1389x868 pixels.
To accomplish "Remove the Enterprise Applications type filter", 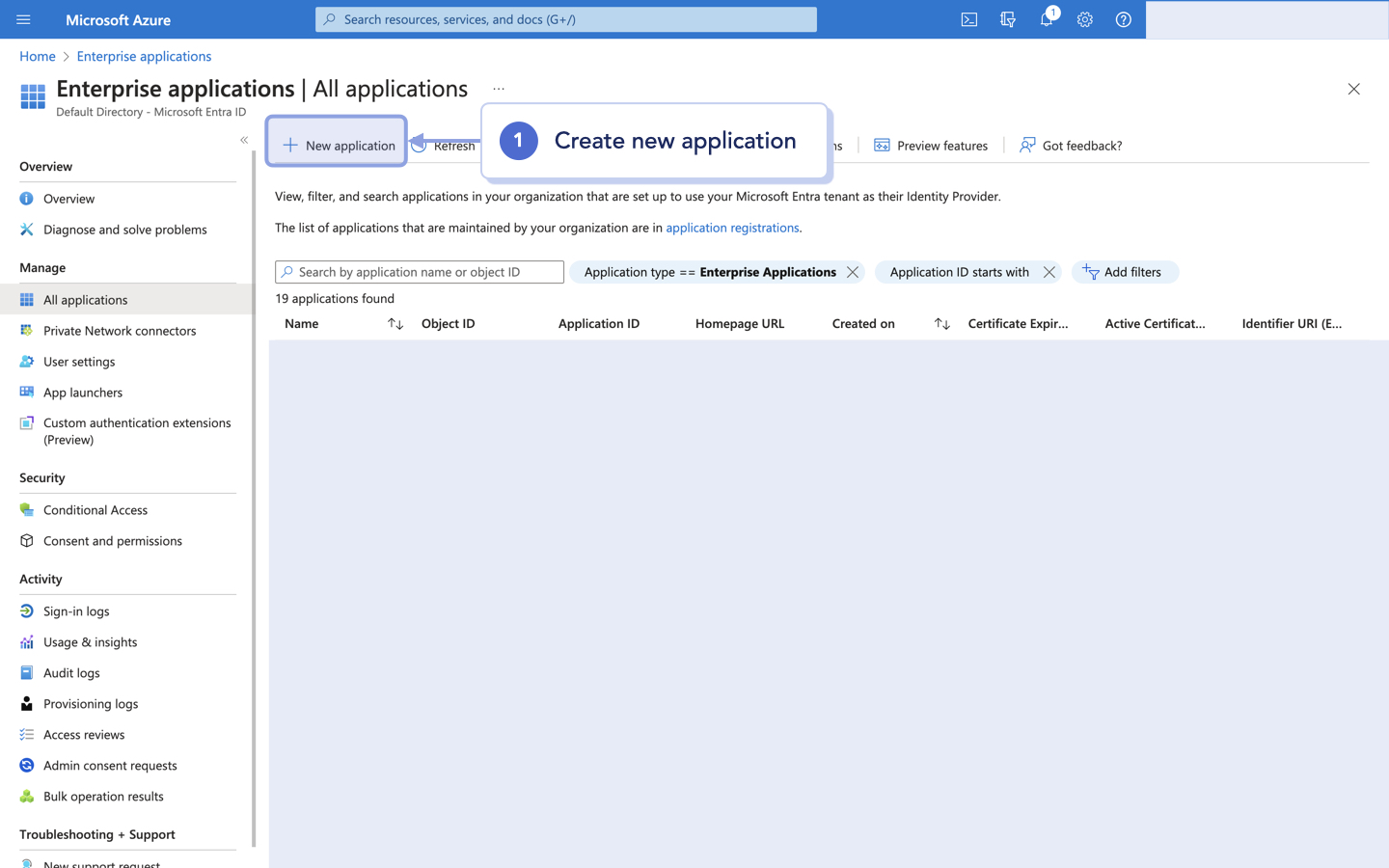I will click(x=852, y=272).
